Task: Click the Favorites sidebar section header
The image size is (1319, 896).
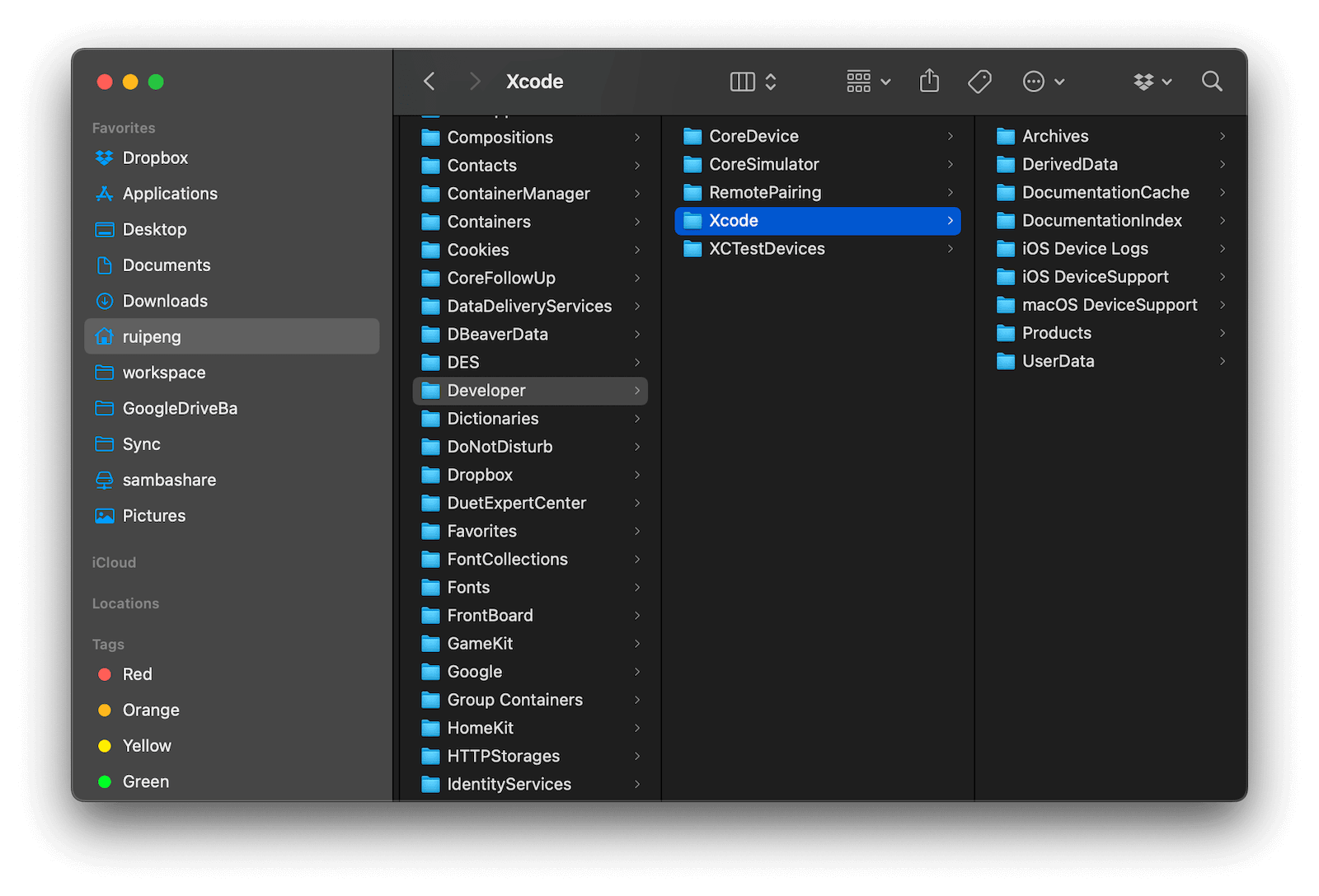Action: (x=124, y=128)
